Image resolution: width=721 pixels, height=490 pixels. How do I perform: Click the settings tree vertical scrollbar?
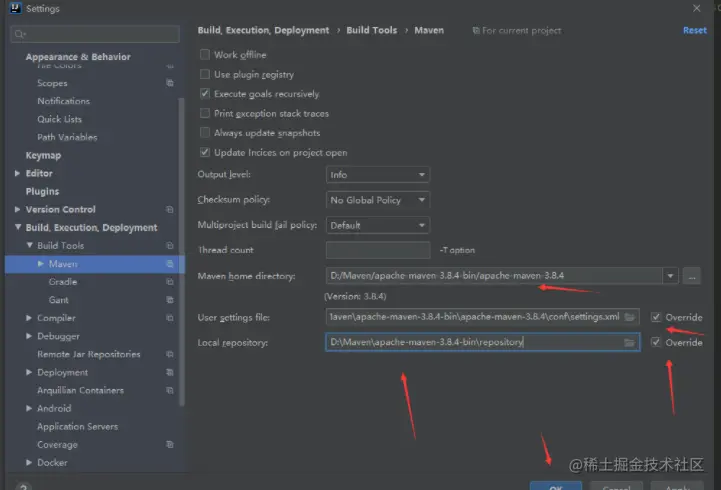click(182, 252)
